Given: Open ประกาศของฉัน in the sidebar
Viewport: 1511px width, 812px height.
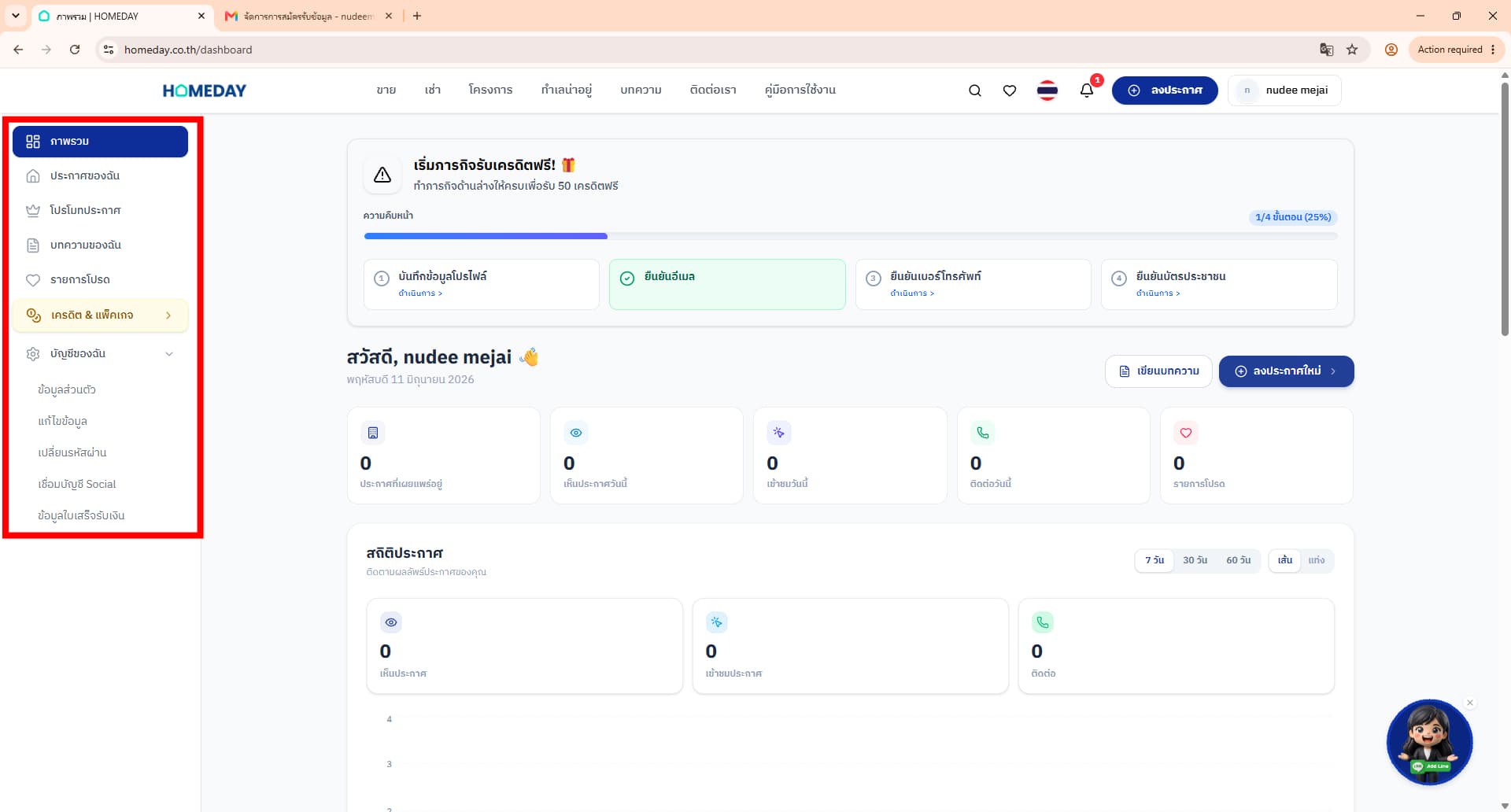Looking at the screenshot, I should tap(100, 176).
